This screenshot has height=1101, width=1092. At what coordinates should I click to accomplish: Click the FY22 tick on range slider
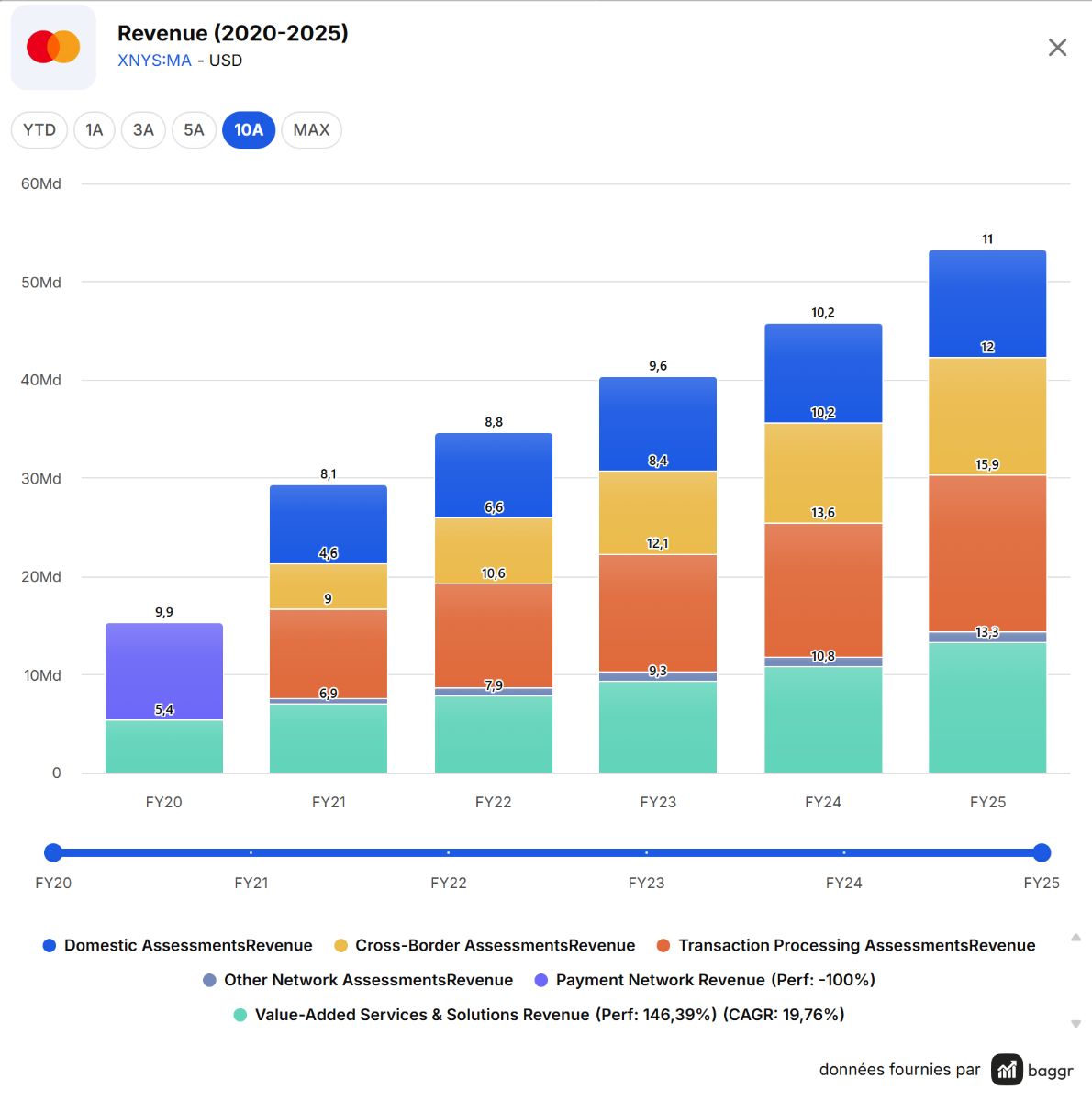pos(449,852)
